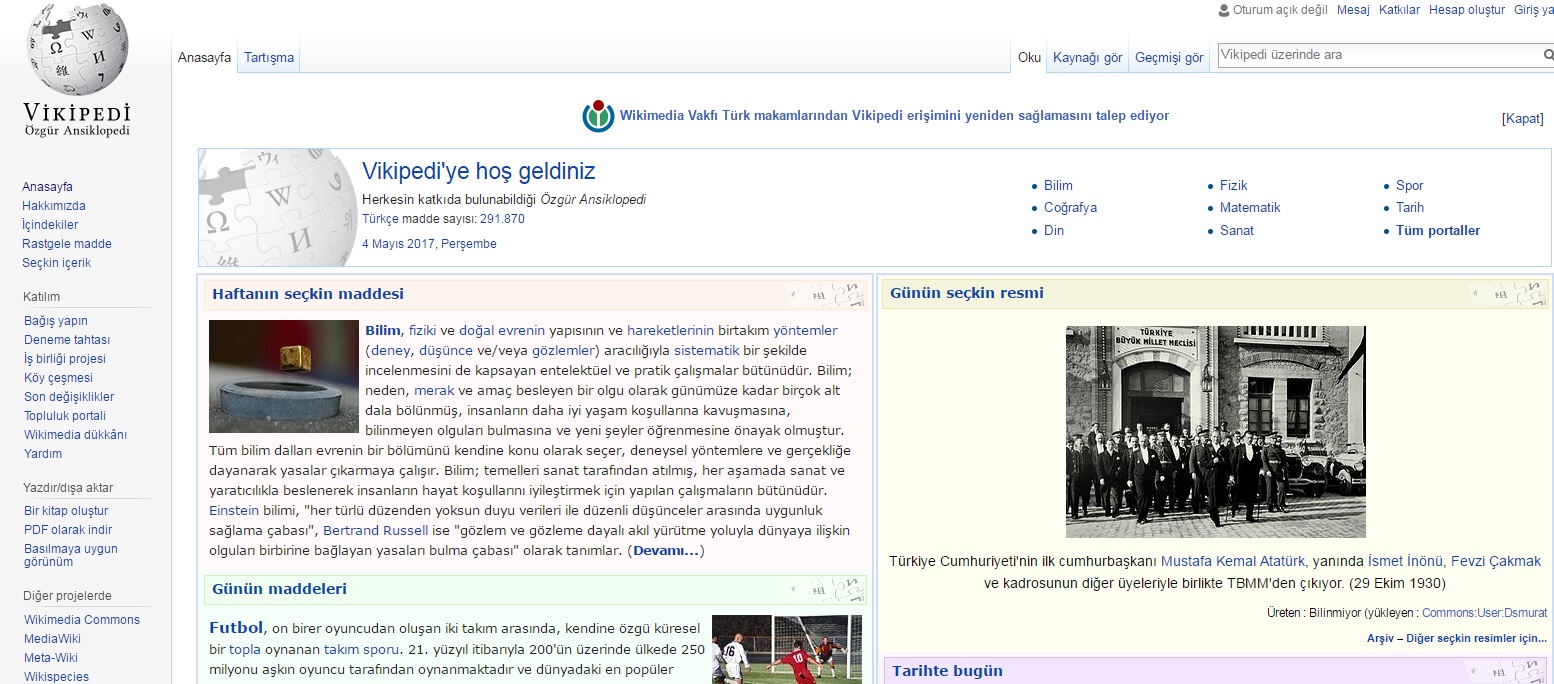Click the user icon beside Oturum açık değil
This screenshot has width=1554, height=684.
[x=1224, y=10]
